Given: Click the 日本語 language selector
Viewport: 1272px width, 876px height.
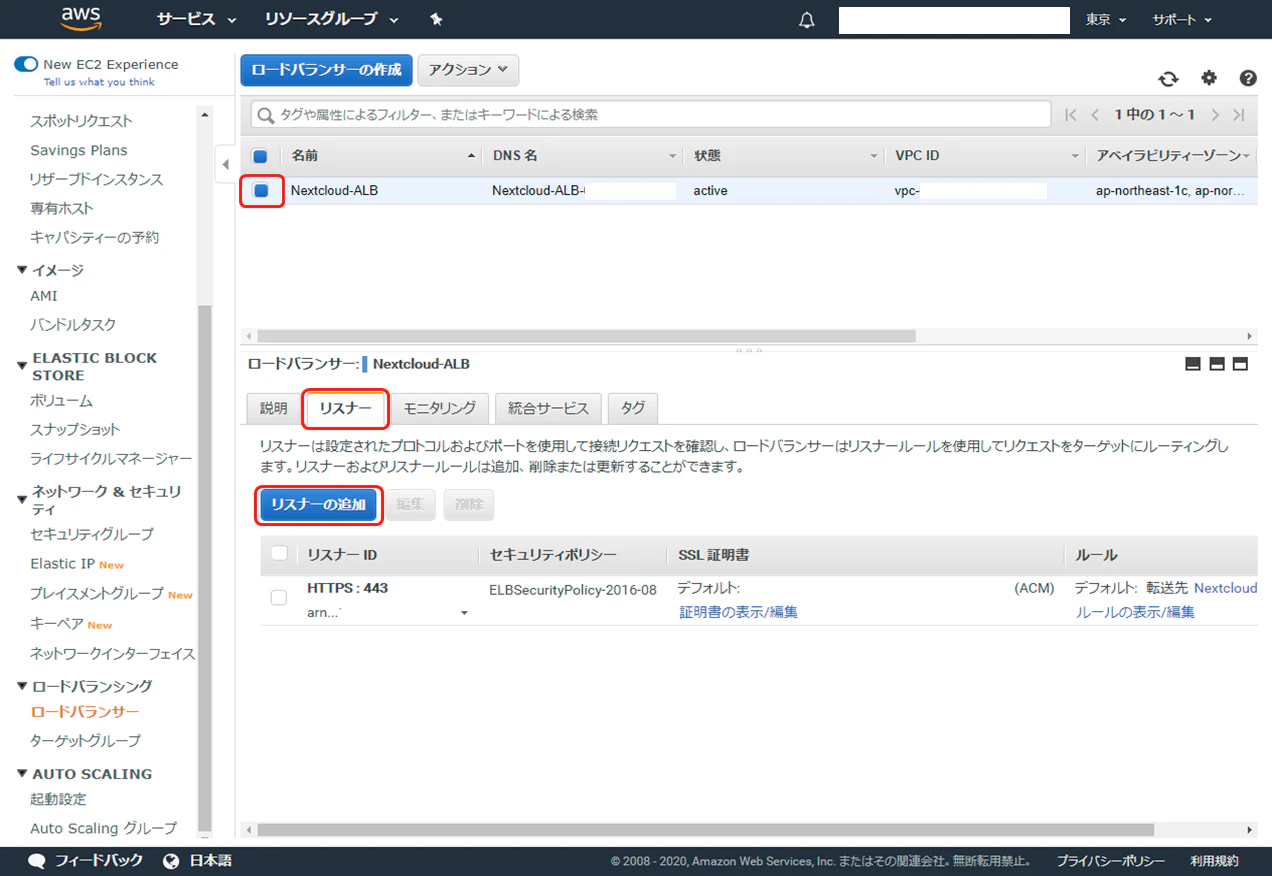Looking at the screenshot, I should coord(210,861).
